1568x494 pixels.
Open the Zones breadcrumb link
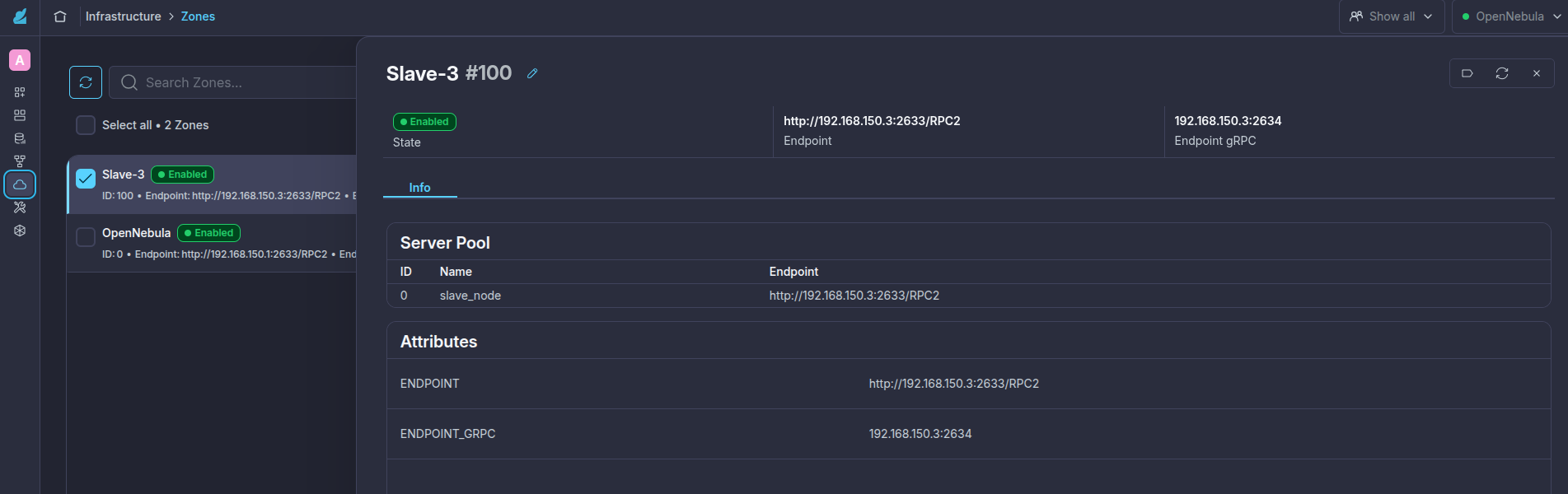198,16
